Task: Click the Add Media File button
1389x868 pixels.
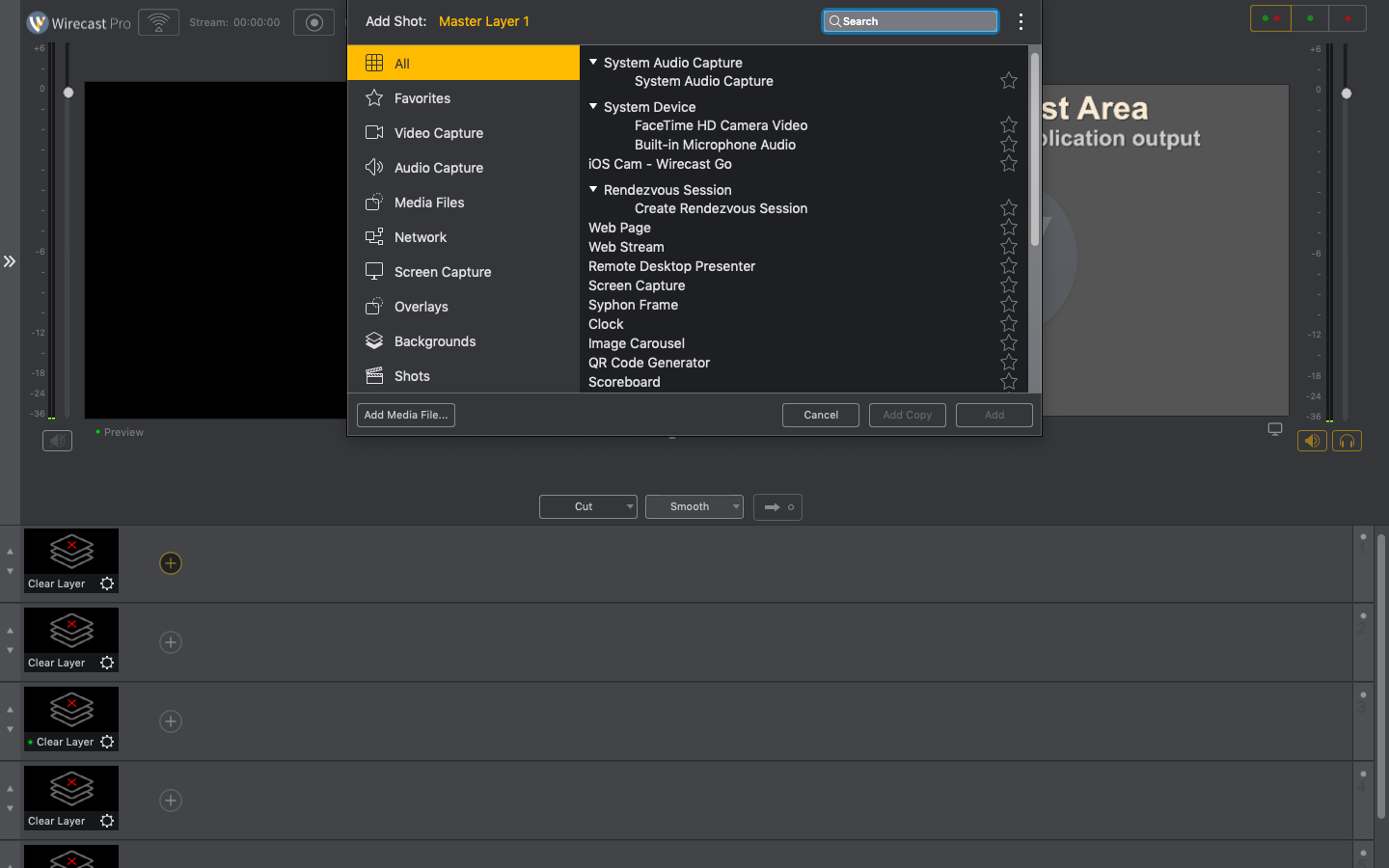Action: point(406,415)
